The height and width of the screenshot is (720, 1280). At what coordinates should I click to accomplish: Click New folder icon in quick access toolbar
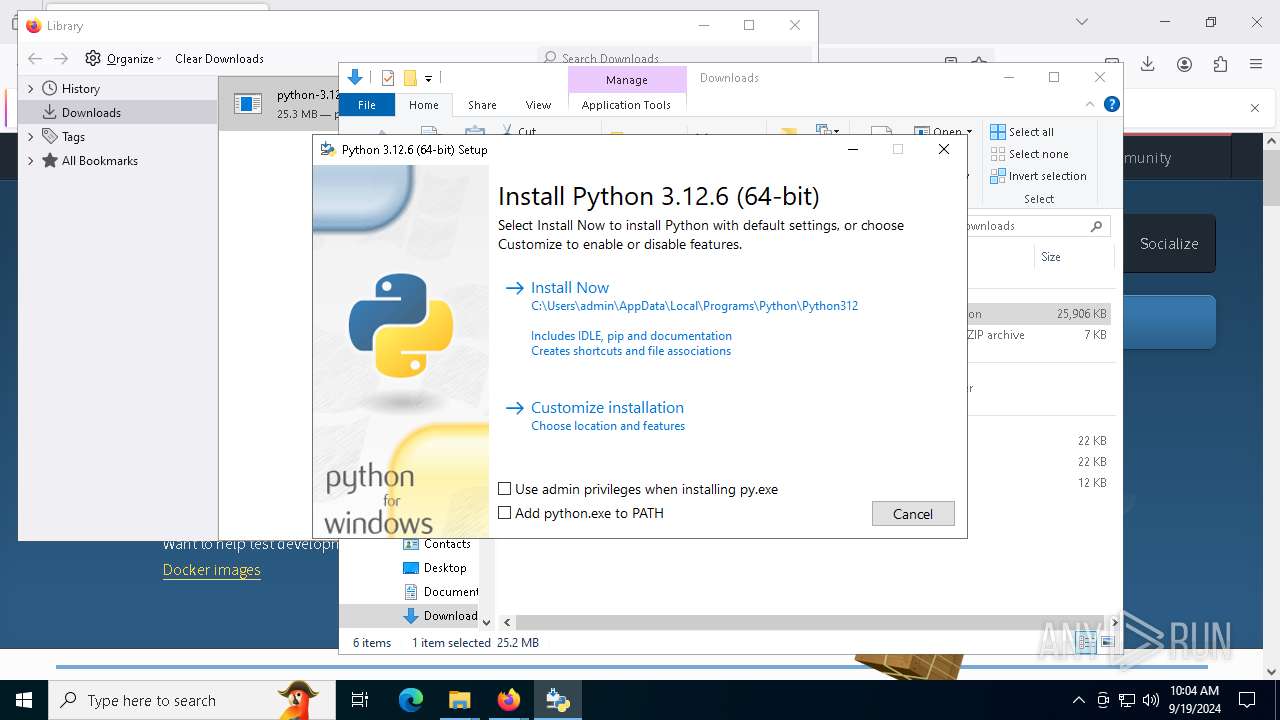[x=410, y=78]
